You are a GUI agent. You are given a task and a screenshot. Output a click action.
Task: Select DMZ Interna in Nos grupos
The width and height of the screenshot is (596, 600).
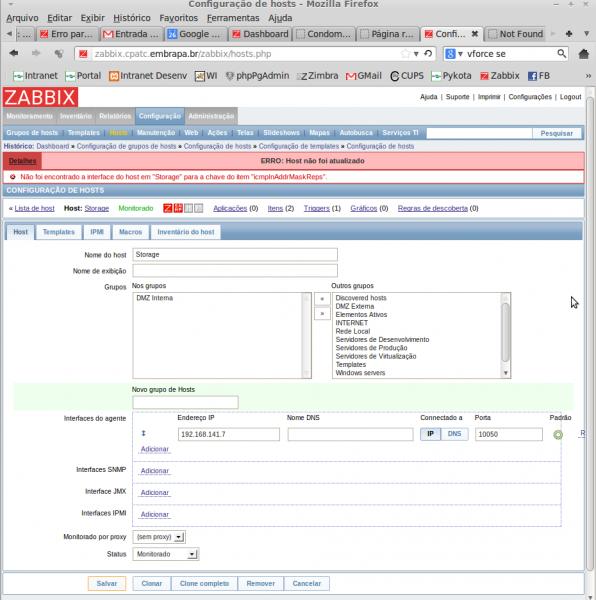155,298
